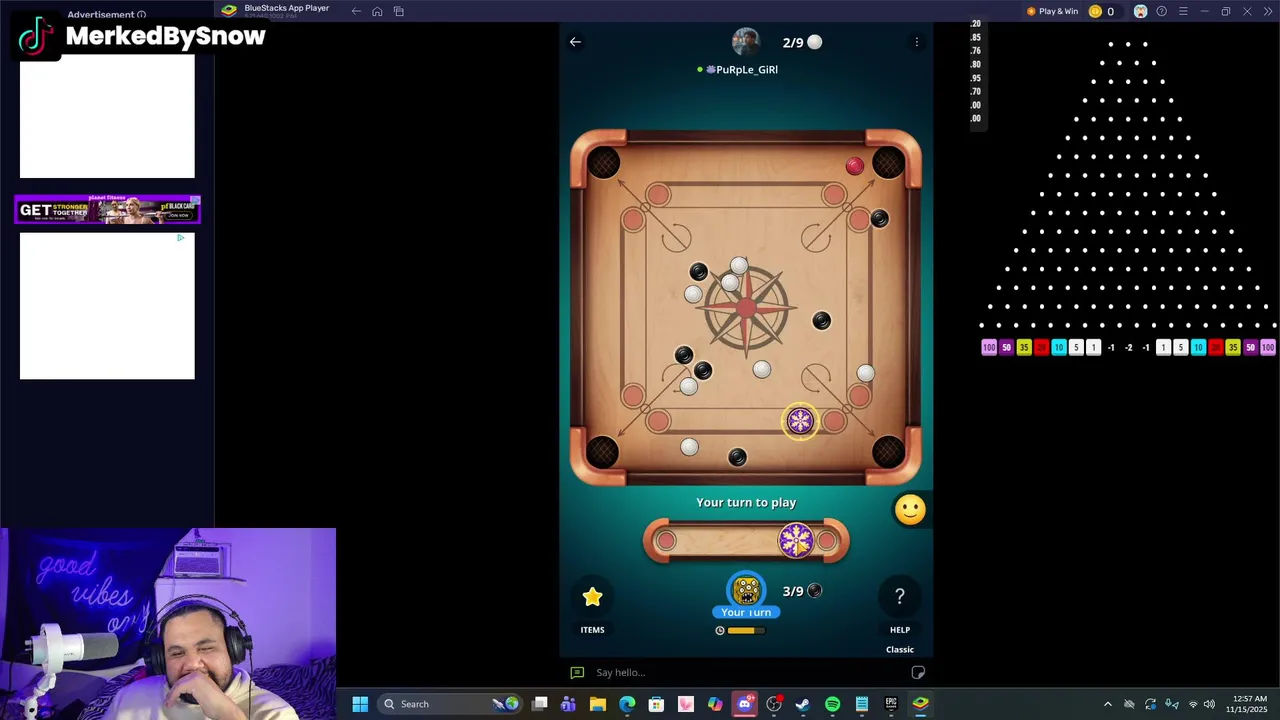Click the AdChoices icon on lower ad
This screenshot has width=1280, height=720.
coord(180,238)
